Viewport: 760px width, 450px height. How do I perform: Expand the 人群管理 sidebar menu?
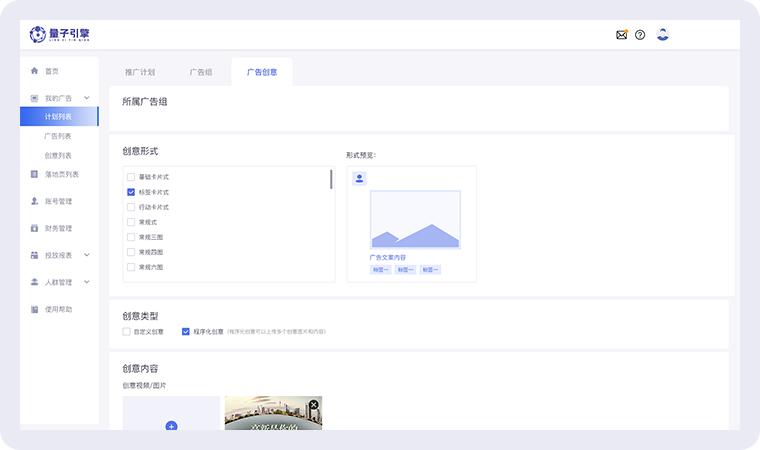pyautogui.click(x=87, y=282)
